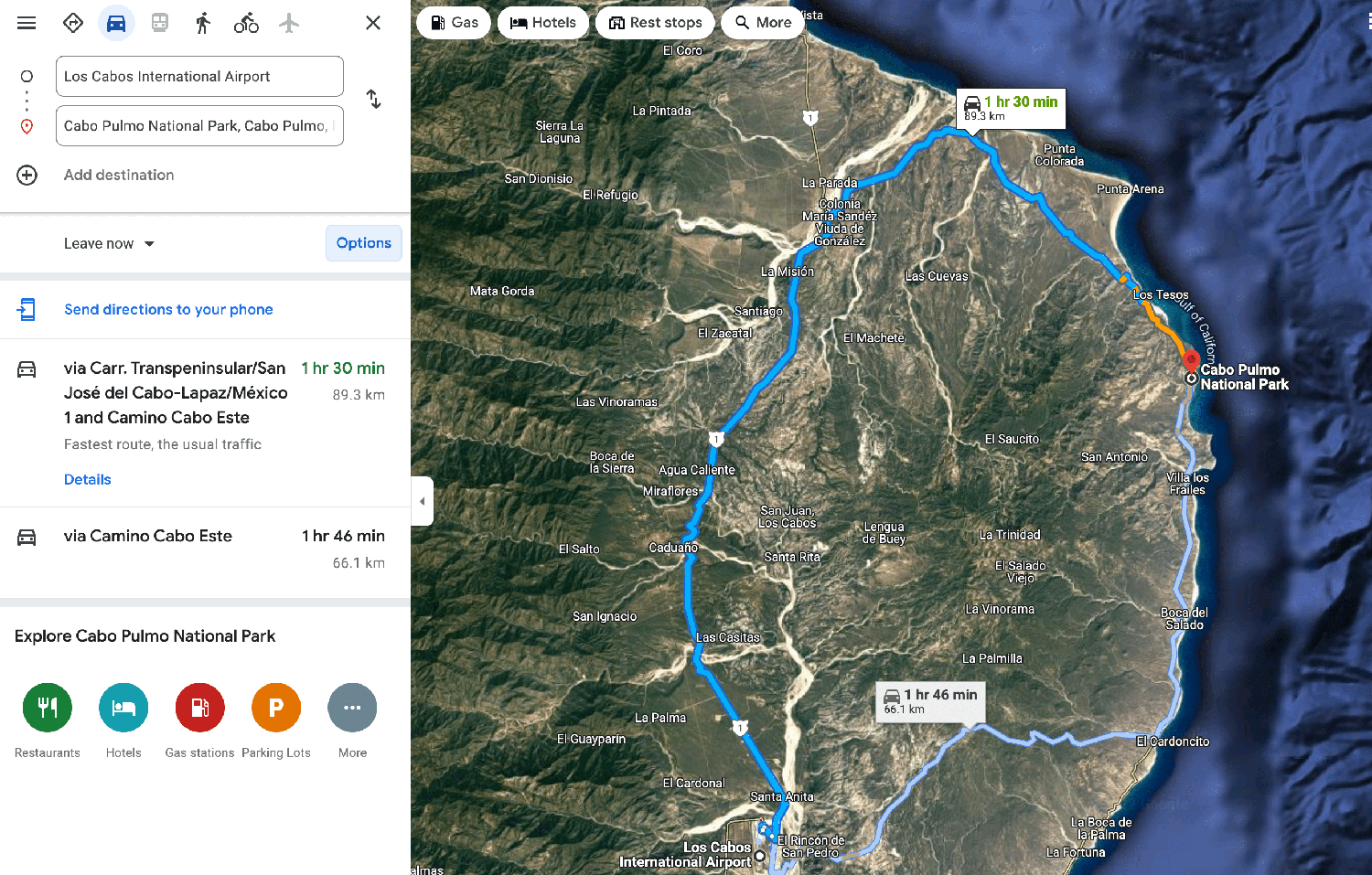
Task: Send directions to your phone
Action: point(168,310)
